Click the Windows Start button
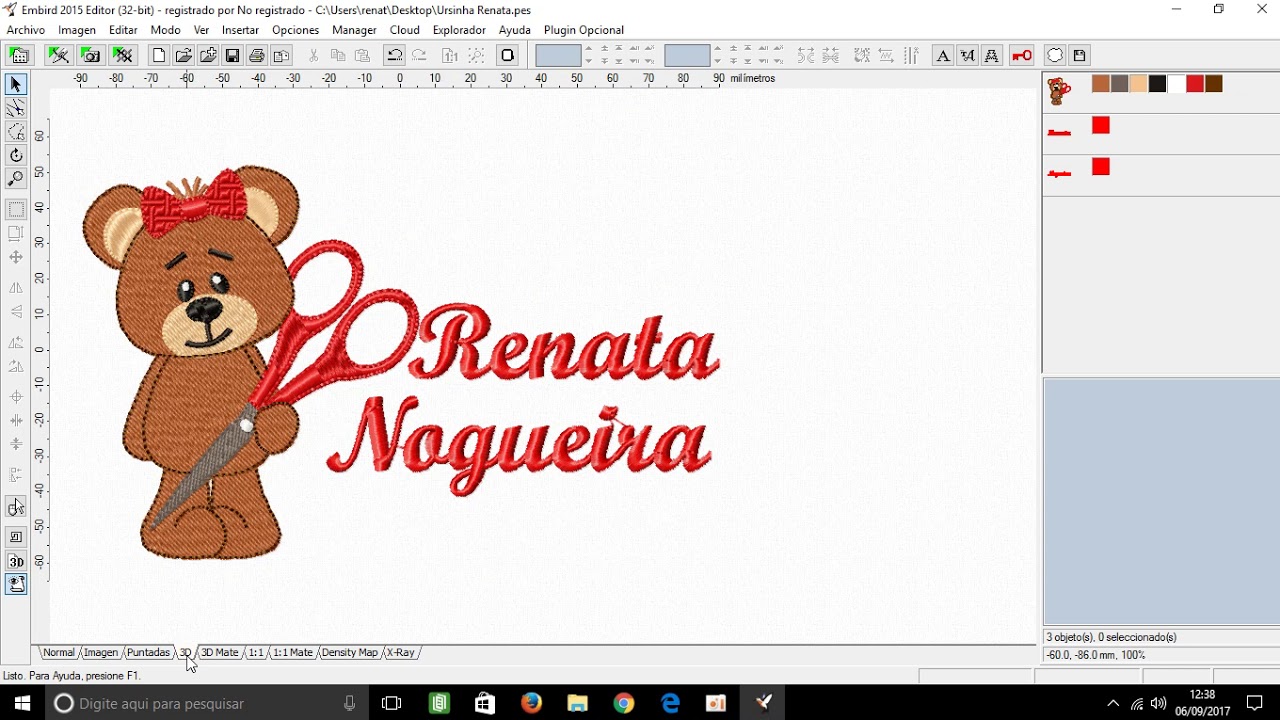Screen dimensions: 1280x720 click(x=22, y=704)
